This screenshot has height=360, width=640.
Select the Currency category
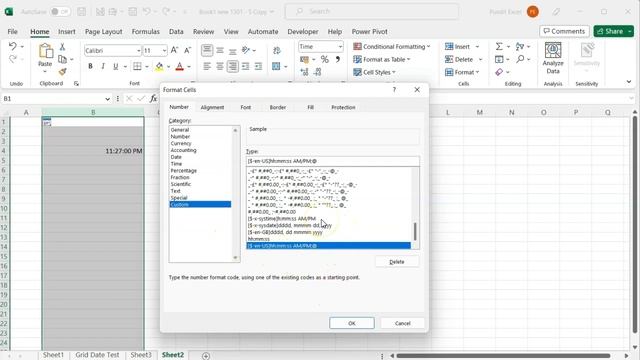(181, 143)
